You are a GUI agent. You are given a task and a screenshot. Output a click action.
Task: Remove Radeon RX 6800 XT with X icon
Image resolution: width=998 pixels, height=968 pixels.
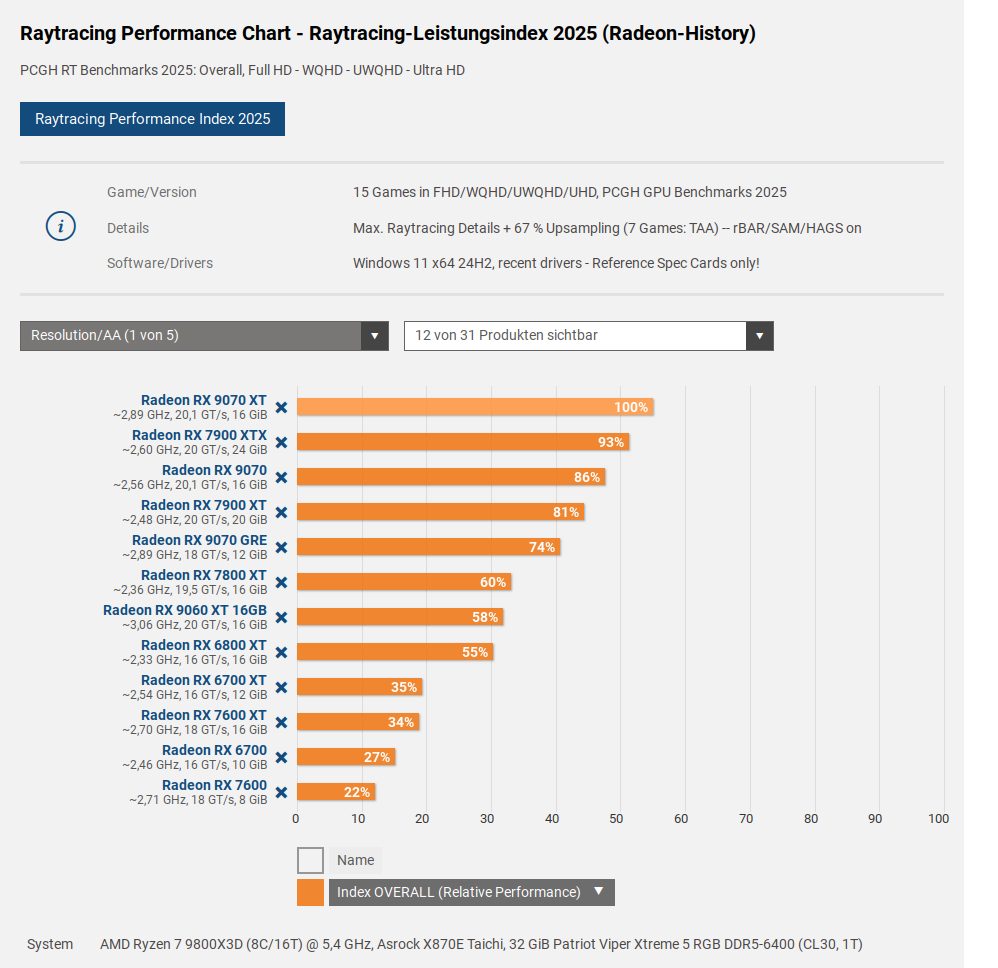281,652
